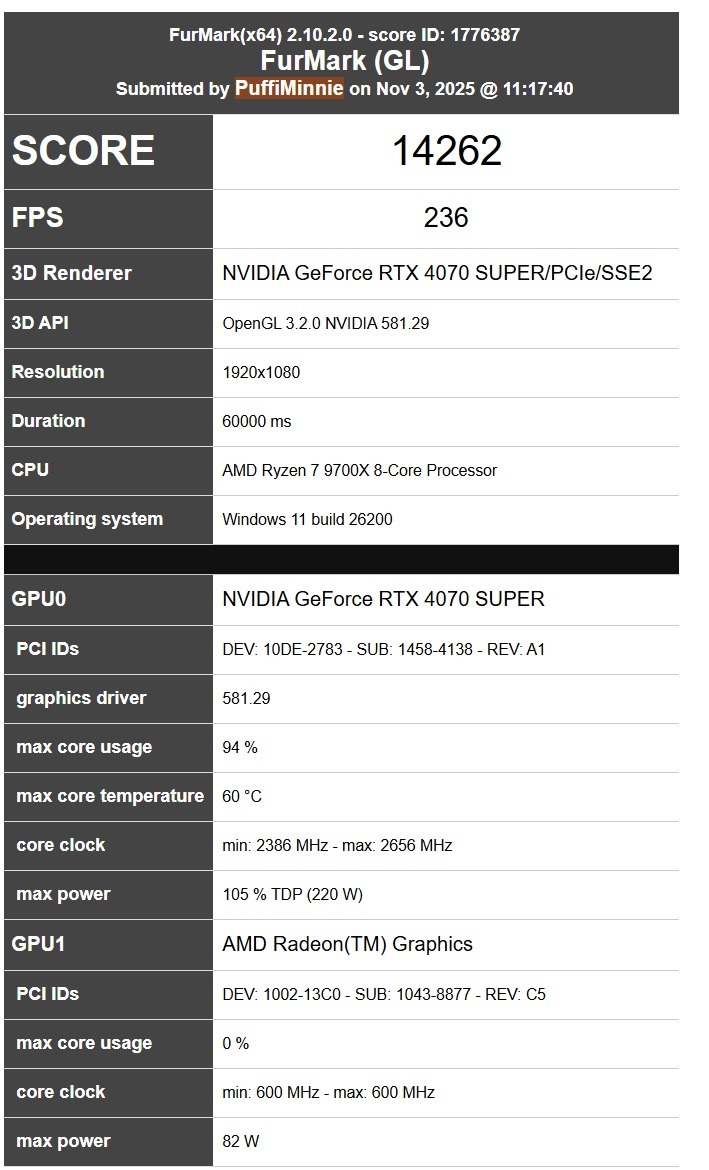Click the graphics driver row label
This screenshot has width=709, height=1170.
[81, 698]
